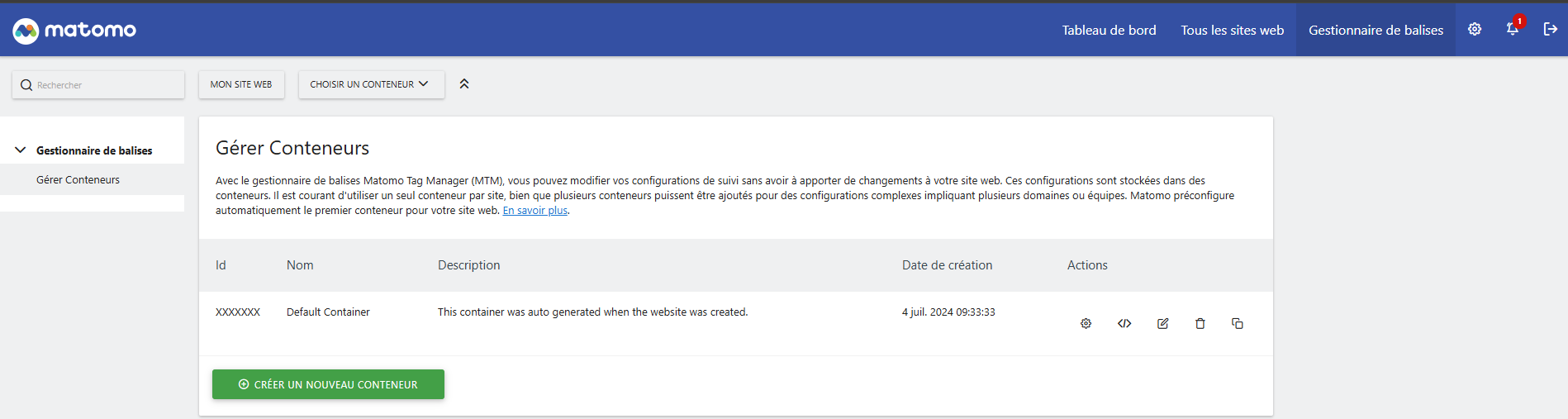Copy the Default Container
Viewport: 1568px width, 419px height.
(x=1238, y=324)
